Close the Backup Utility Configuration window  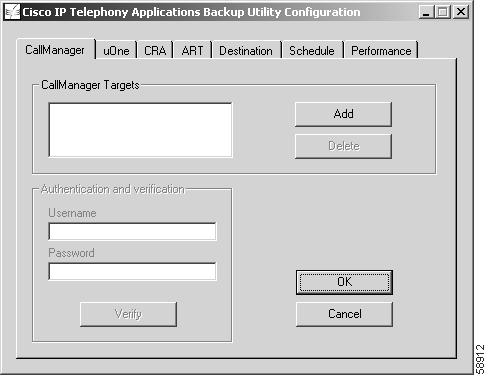(x=461, y=12)
